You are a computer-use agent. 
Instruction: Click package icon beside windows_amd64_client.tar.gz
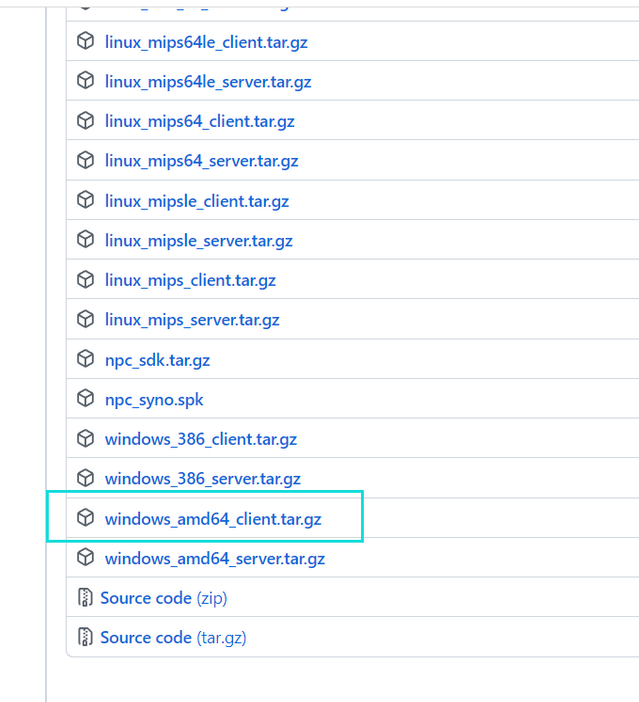(86, 518)
